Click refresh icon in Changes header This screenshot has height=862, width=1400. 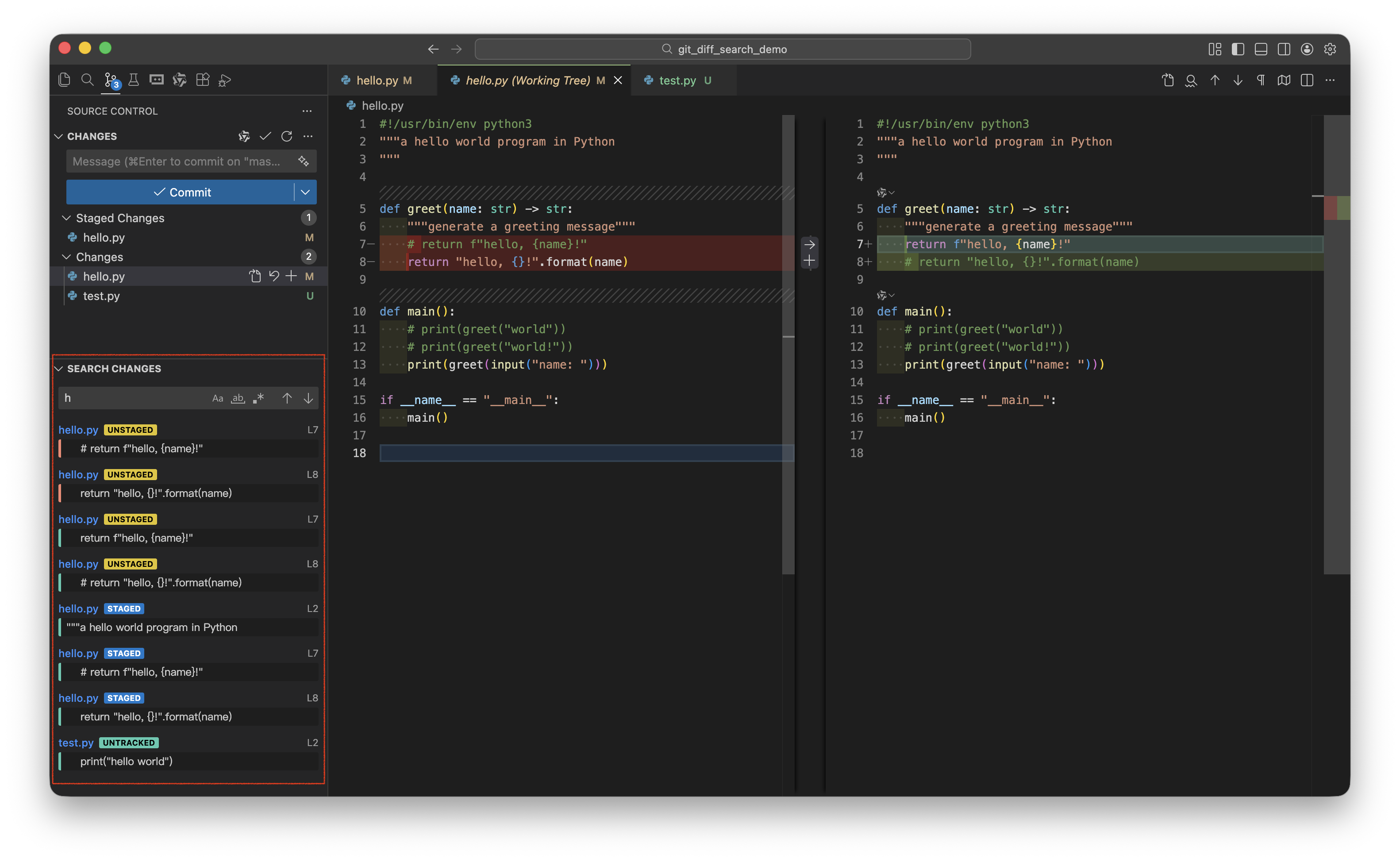click(287, 136)
